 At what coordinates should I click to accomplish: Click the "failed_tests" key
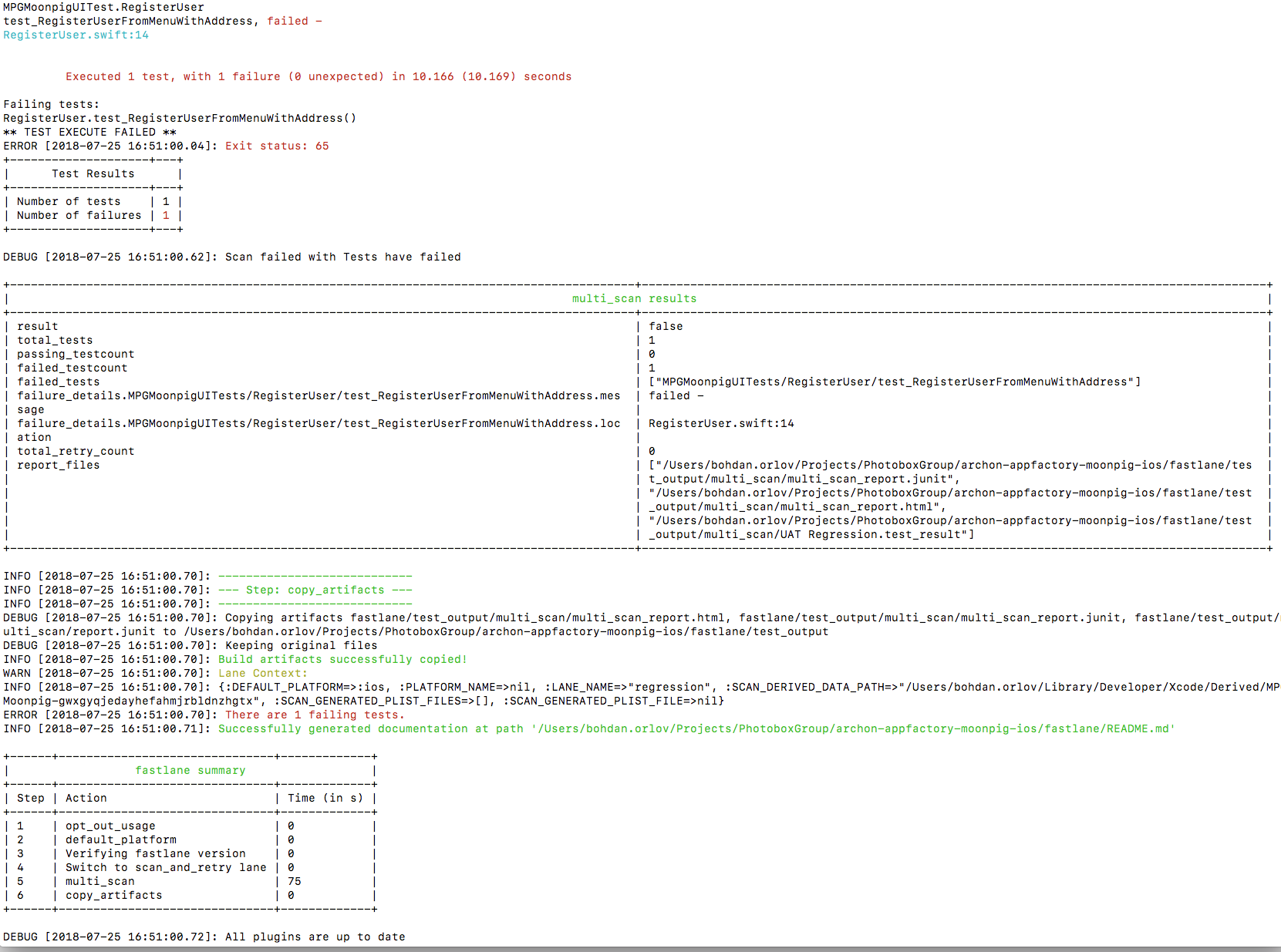pos(59,382)
